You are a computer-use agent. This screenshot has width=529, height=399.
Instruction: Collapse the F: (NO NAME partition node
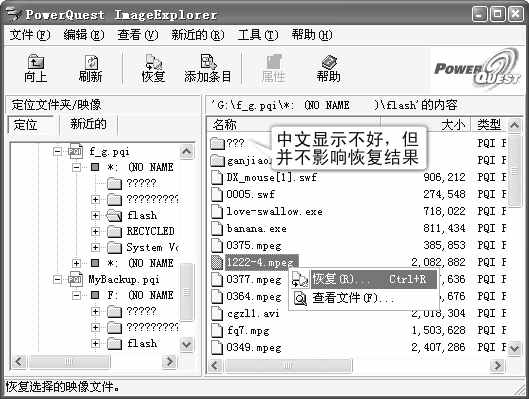77,295
